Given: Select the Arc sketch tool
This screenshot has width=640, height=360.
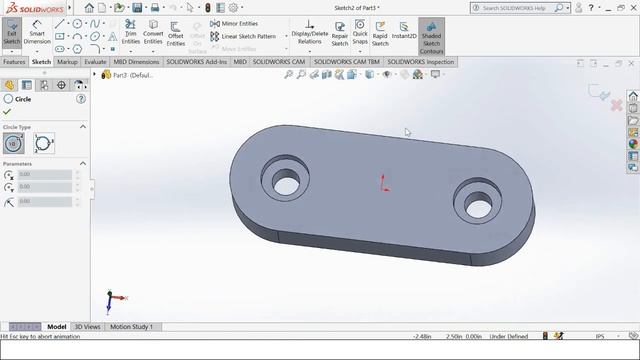Looking at the screenshot, I should coord(77,36).
